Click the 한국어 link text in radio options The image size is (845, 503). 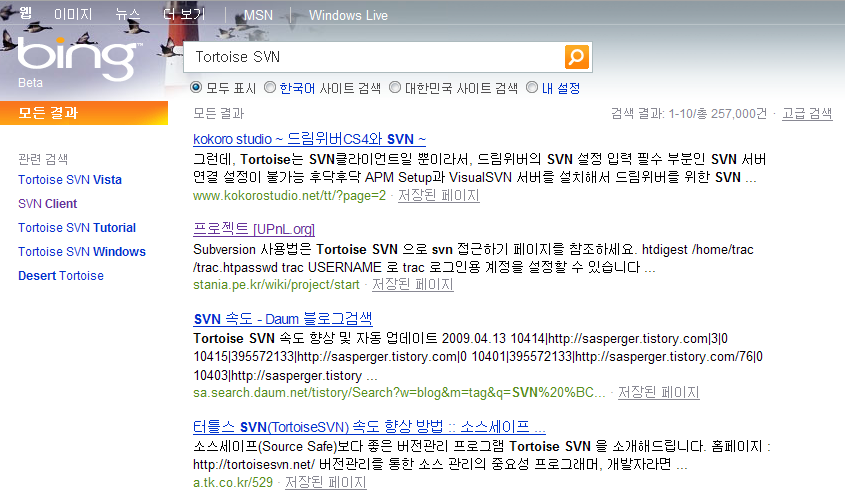point(297,88)
